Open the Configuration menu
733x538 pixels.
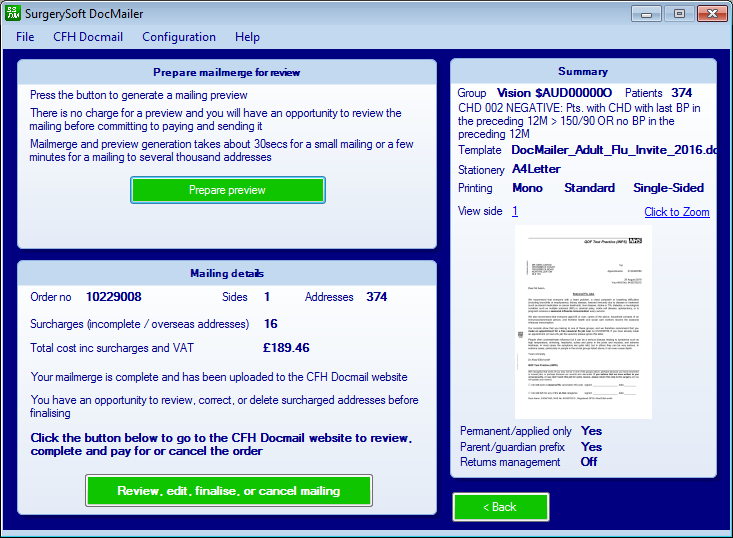(179, 37)
